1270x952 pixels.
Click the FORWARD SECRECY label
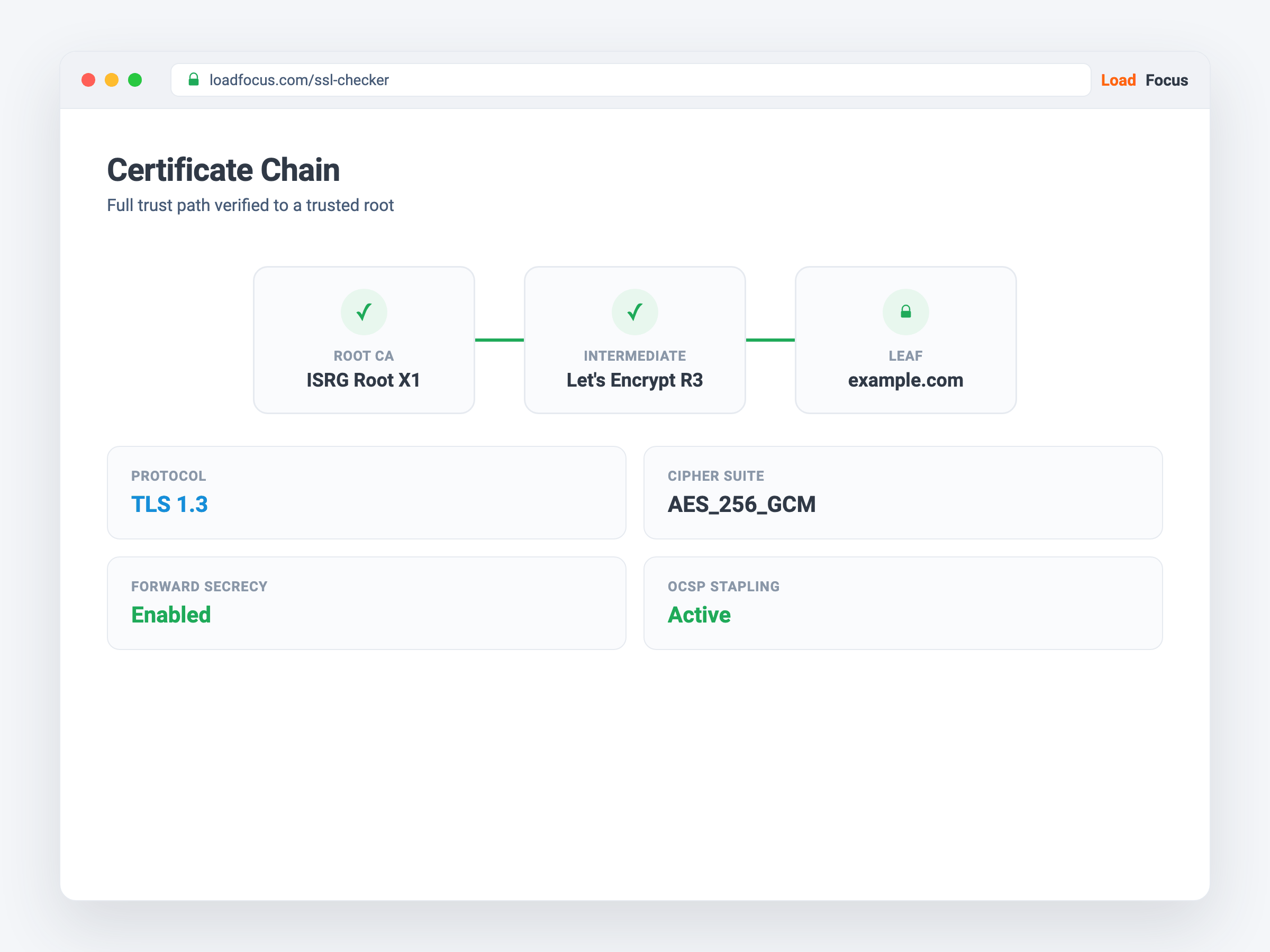(199, 587)
